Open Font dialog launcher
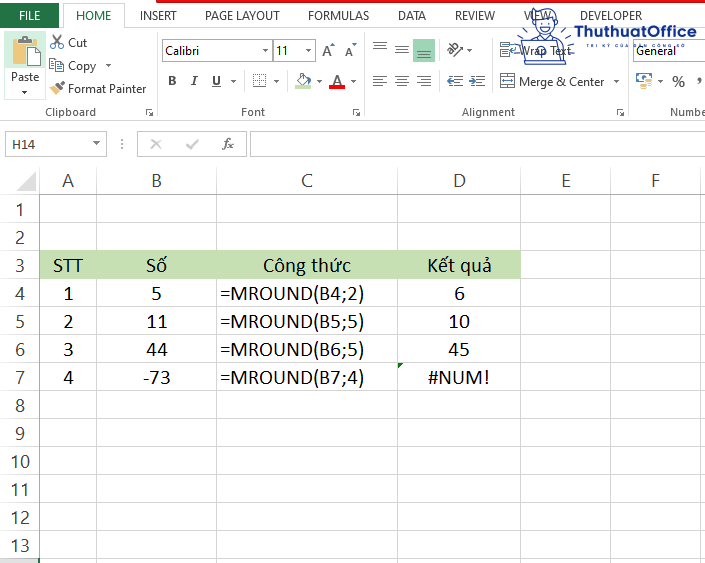The image size is (705, 563). click(x=356, y=112)
